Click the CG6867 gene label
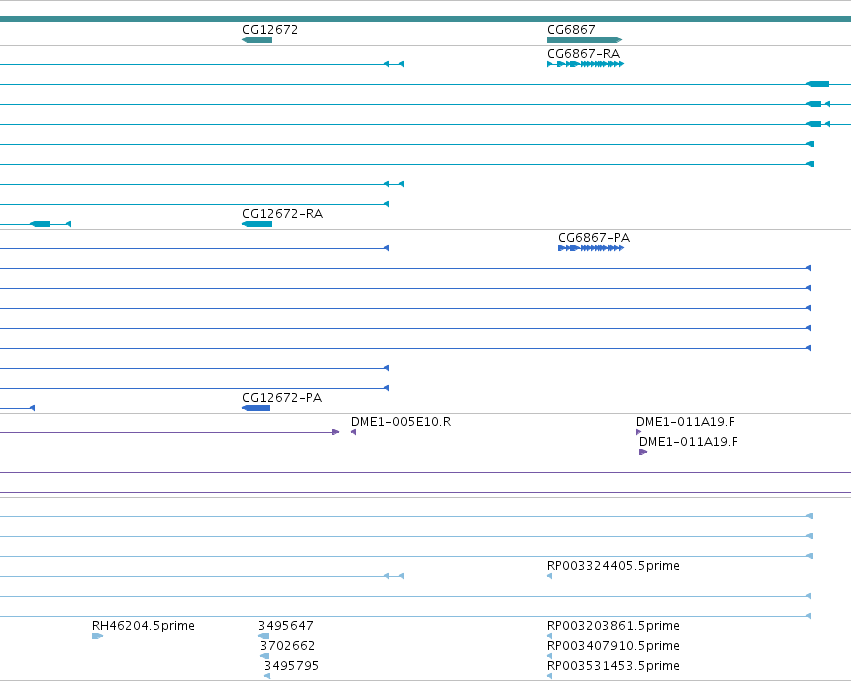Image resolution: width=851 pixels, height=681 pixels. pos(571,29)
